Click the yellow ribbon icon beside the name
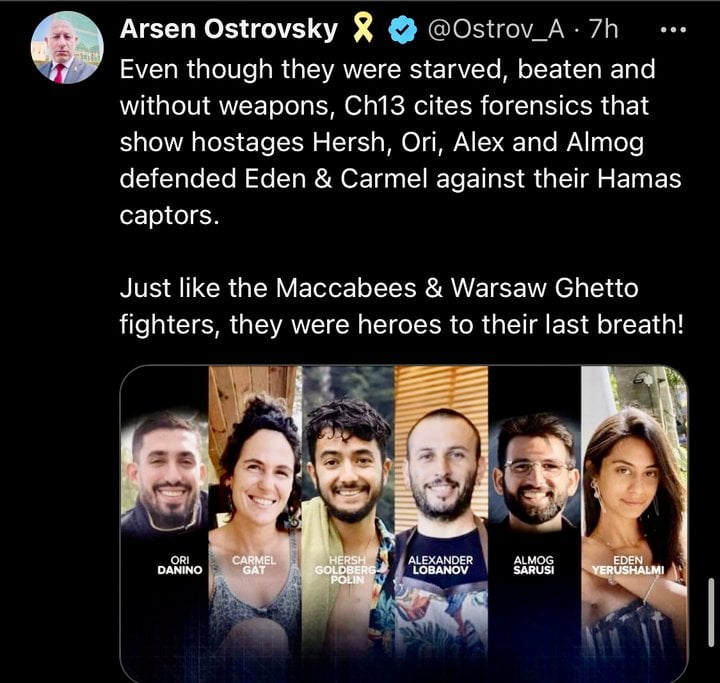The height and width of the screenshot is (683, 720). (x=363, y=28)
